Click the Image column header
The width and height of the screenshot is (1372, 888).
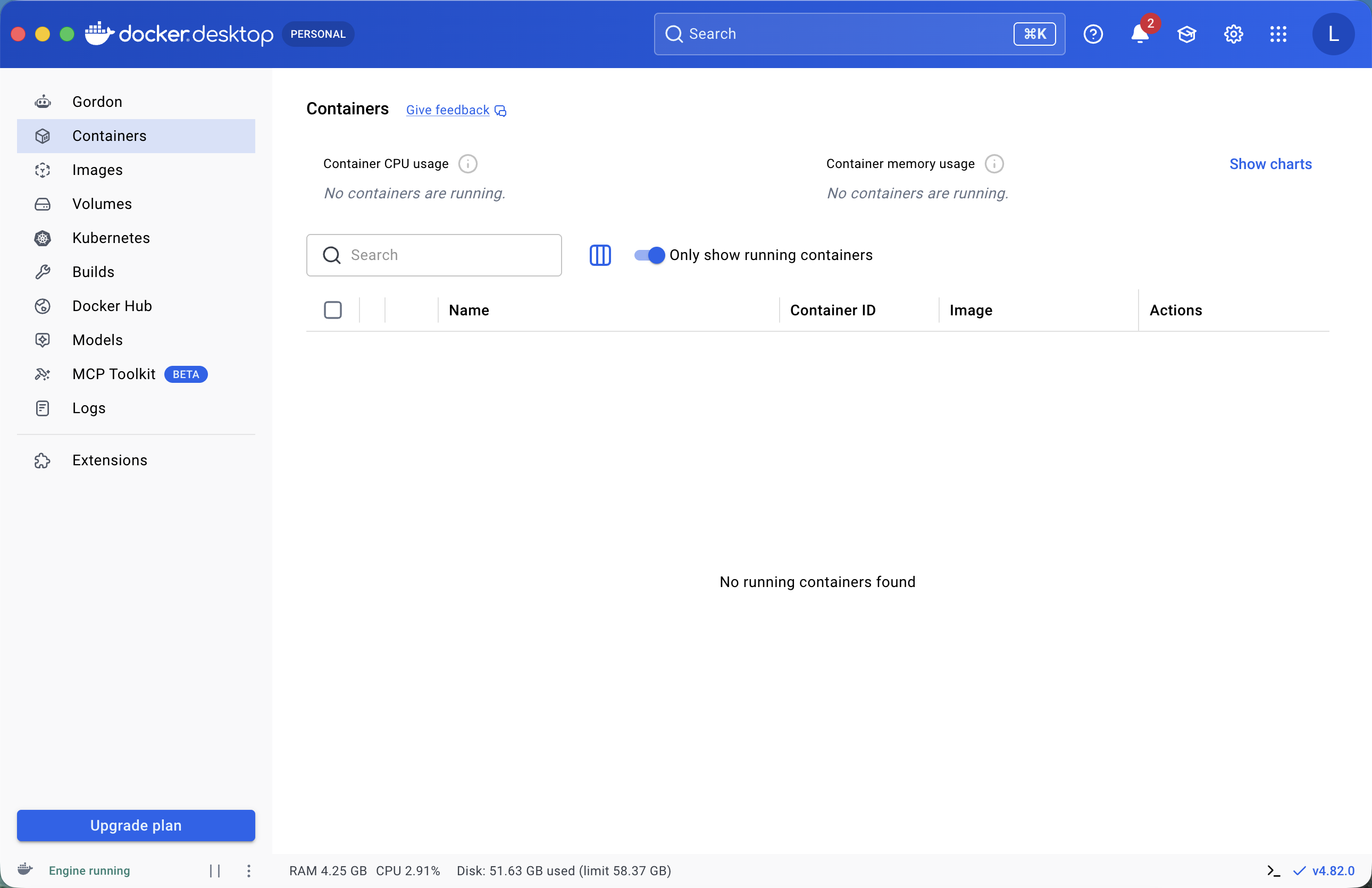971,310
